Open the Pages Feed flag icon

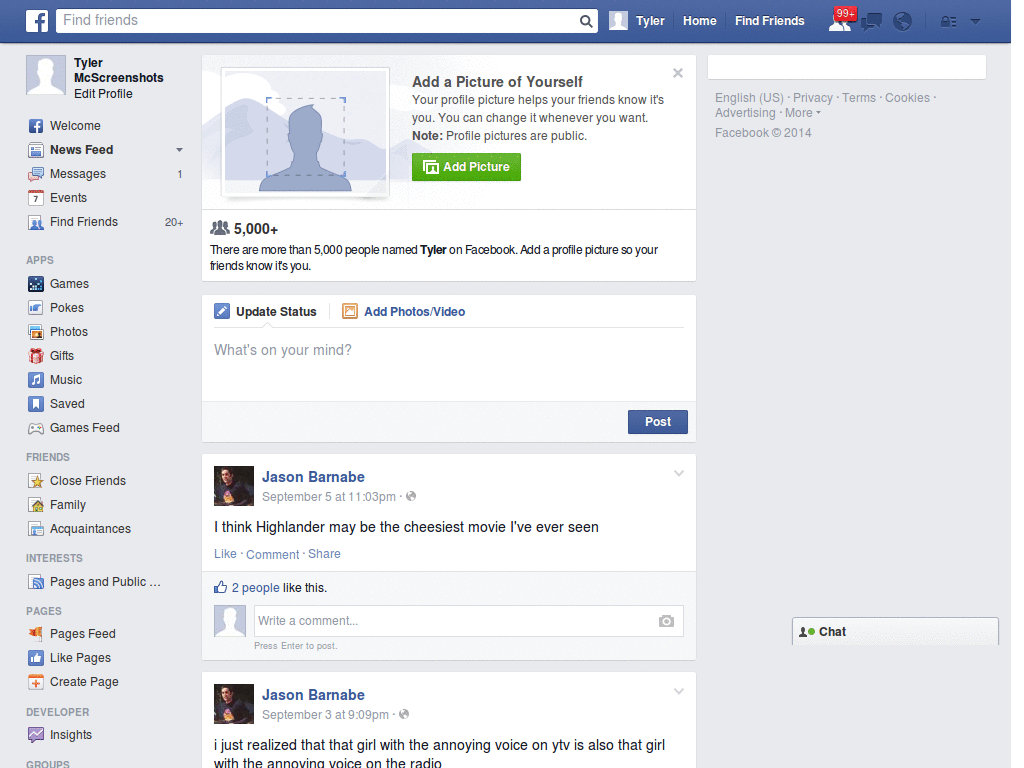click(36, 633)
